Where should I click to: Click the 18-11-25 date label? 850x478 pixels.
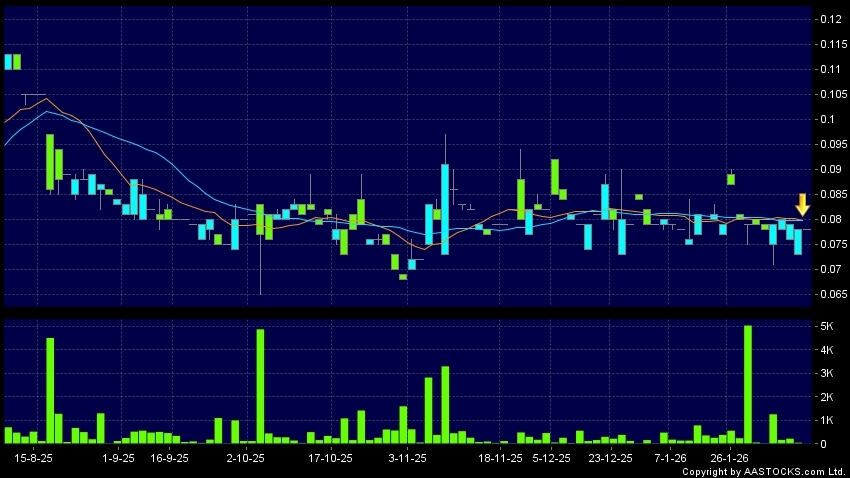500,458
